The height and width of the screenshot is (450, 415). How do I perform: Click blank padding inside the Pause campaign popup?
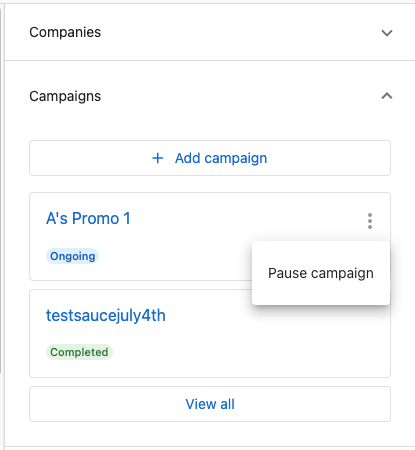(x=321, y=251)
